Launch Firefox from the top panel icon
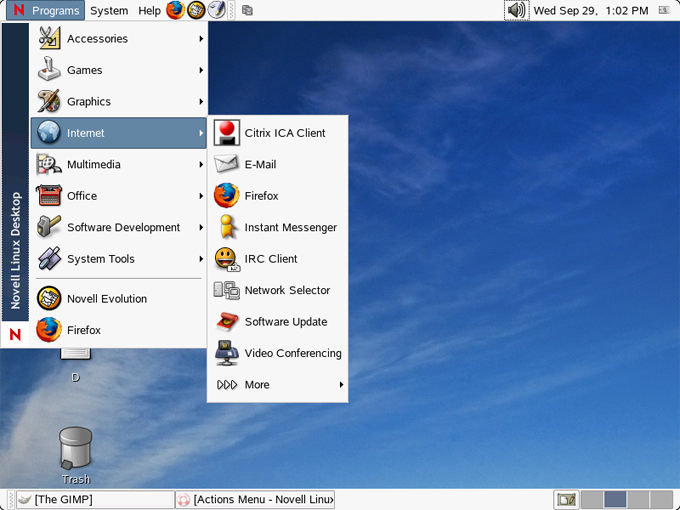Screen dimensions: 680x510 pos(175,10)
